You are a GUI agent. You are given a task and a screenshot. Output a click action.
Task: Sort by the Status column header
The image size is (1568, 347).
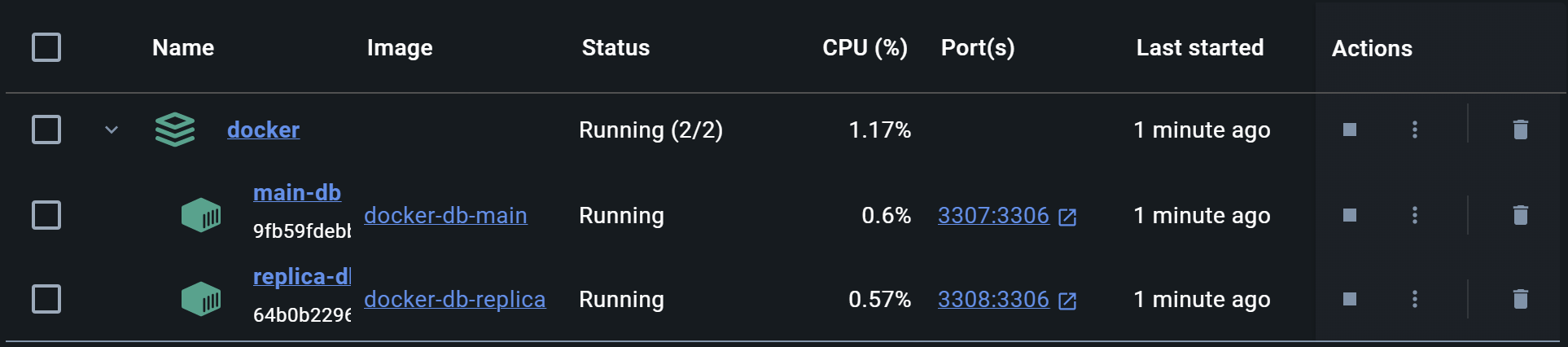pyautogui.click(x=615, y=48)
